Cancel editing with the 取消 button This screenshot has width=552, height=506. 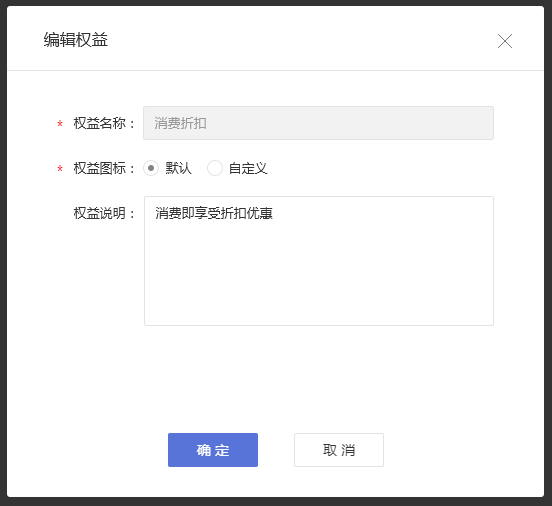coord(339,450)
